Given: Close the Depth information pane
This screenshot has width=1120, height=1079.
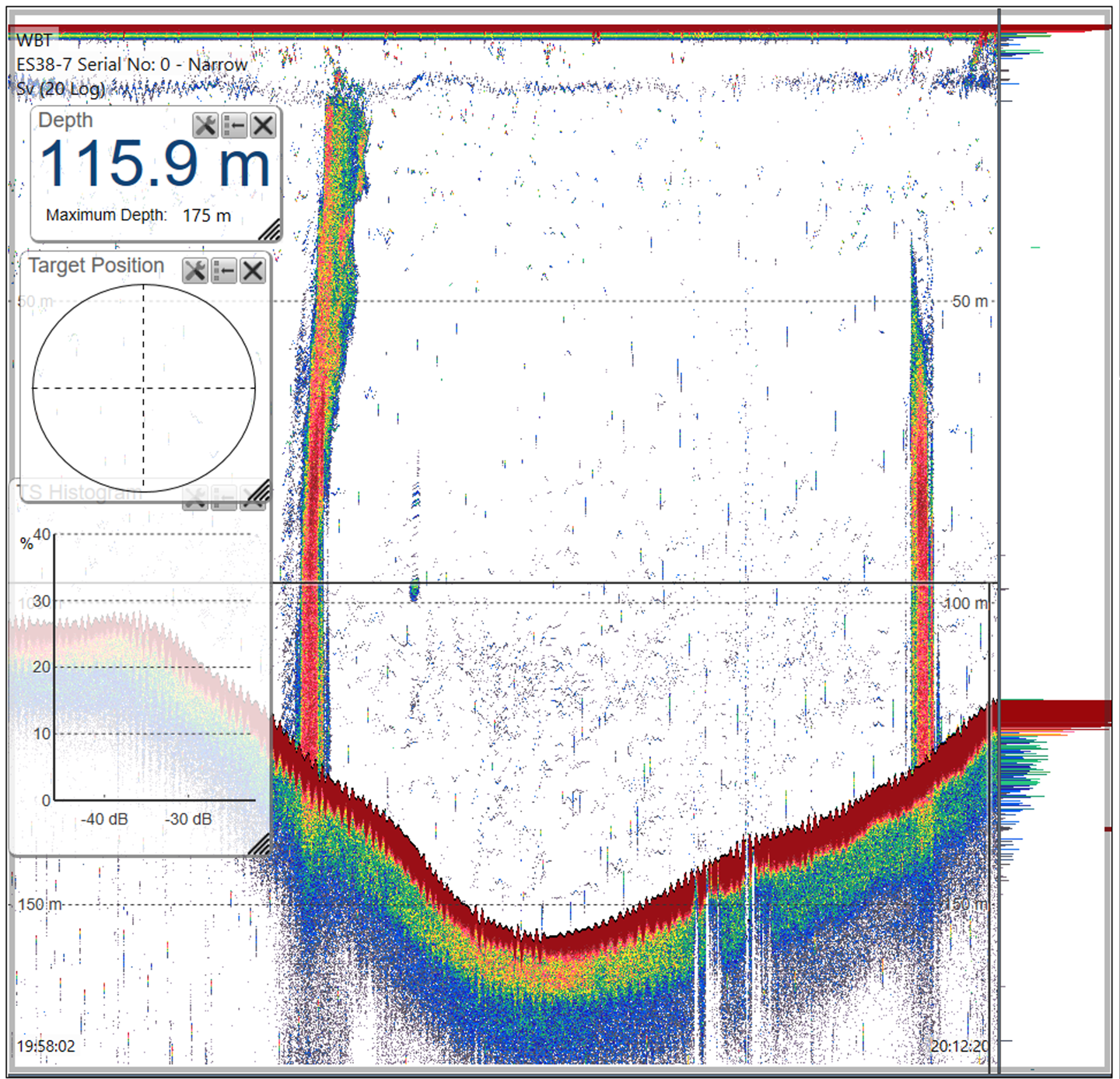Looking at the screenshot, I should tap(263, 125).
